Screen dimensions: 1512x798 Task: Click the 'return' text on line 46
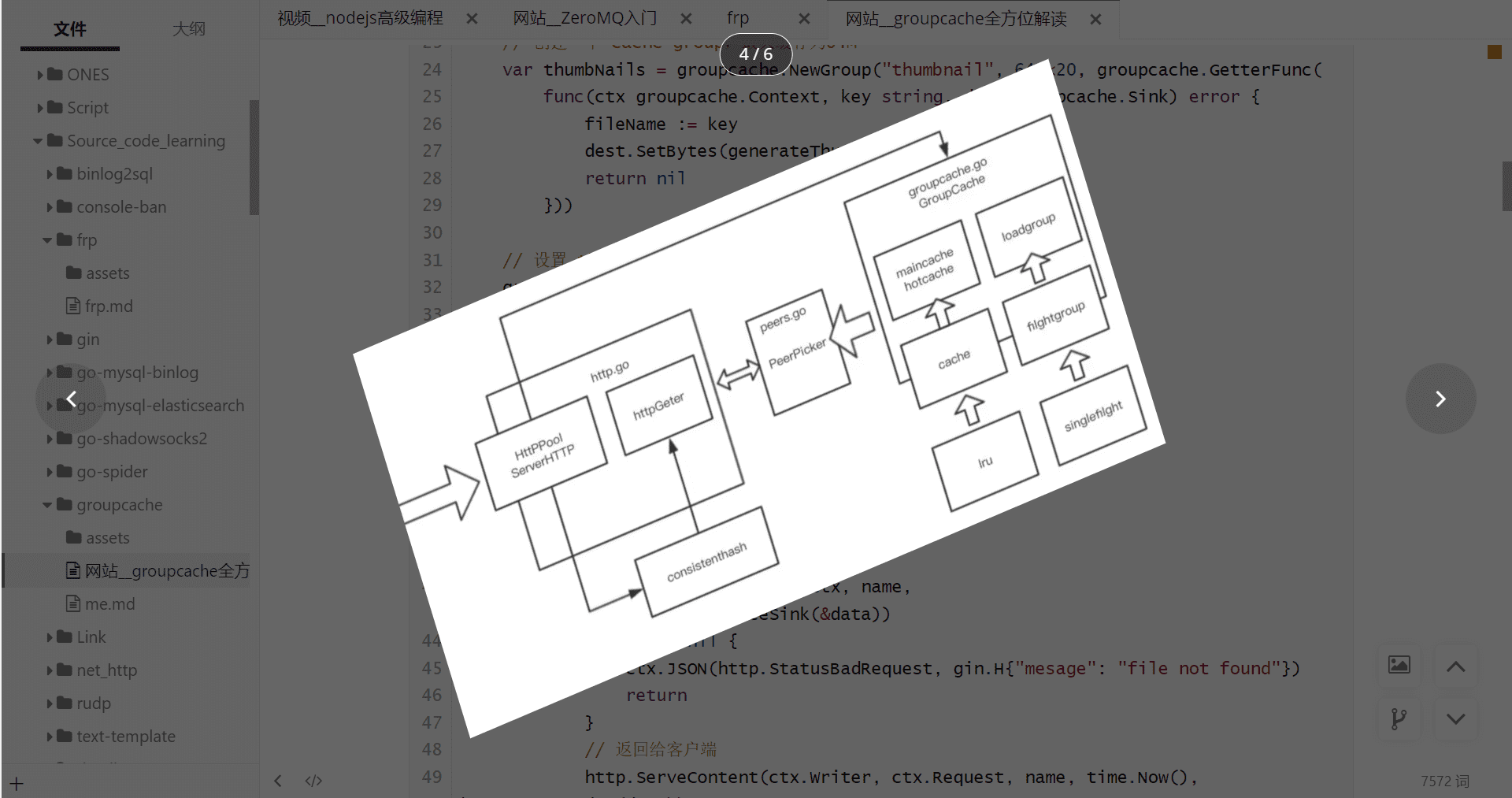pos(657,695)
